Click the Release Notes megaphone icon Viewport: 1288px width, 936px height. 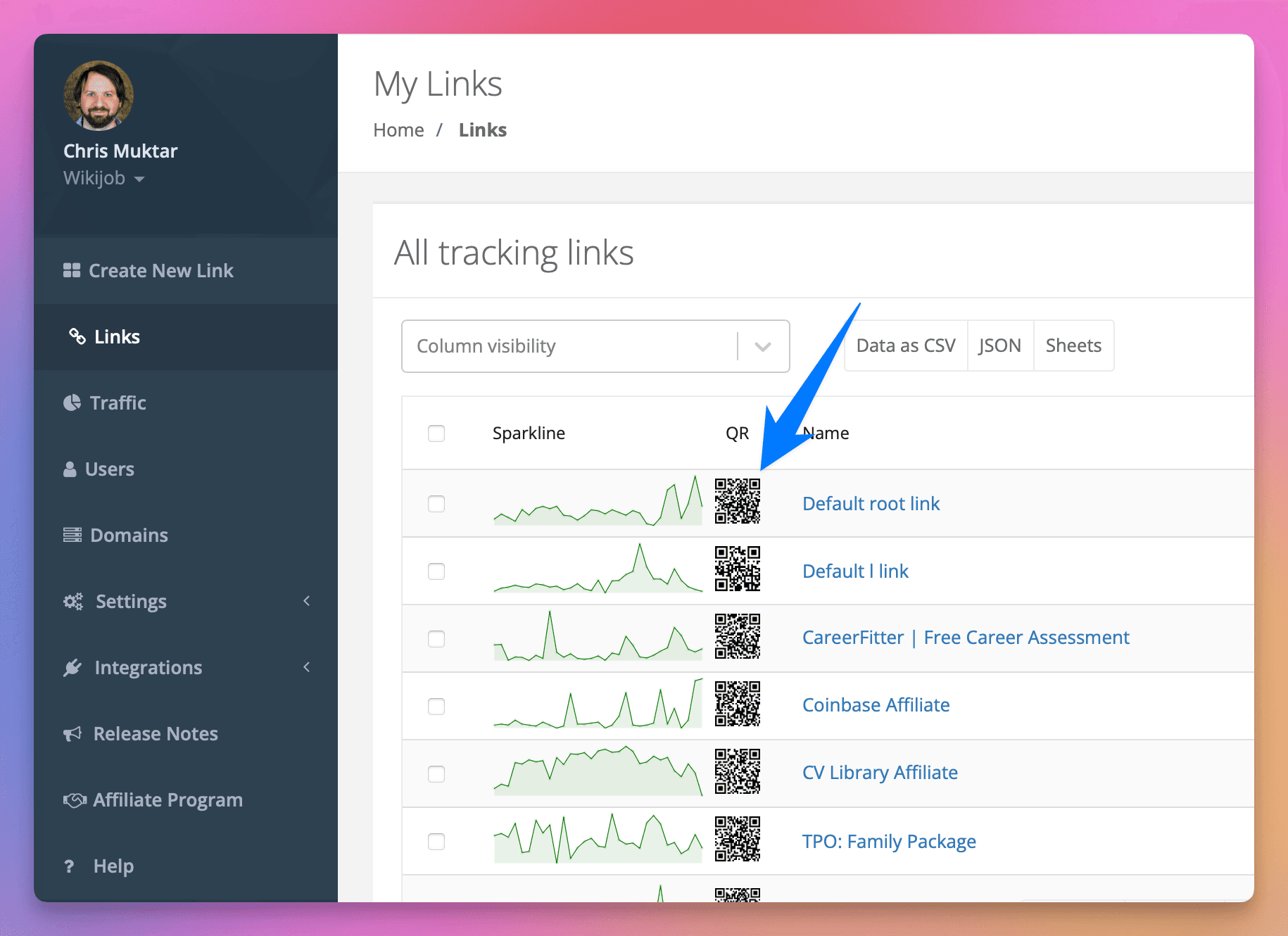coord(71,733)
